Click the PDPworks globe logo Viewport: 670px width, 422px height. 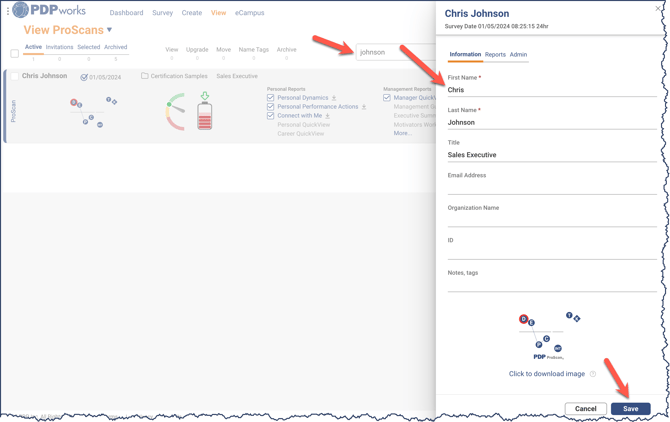coord(21,11)
